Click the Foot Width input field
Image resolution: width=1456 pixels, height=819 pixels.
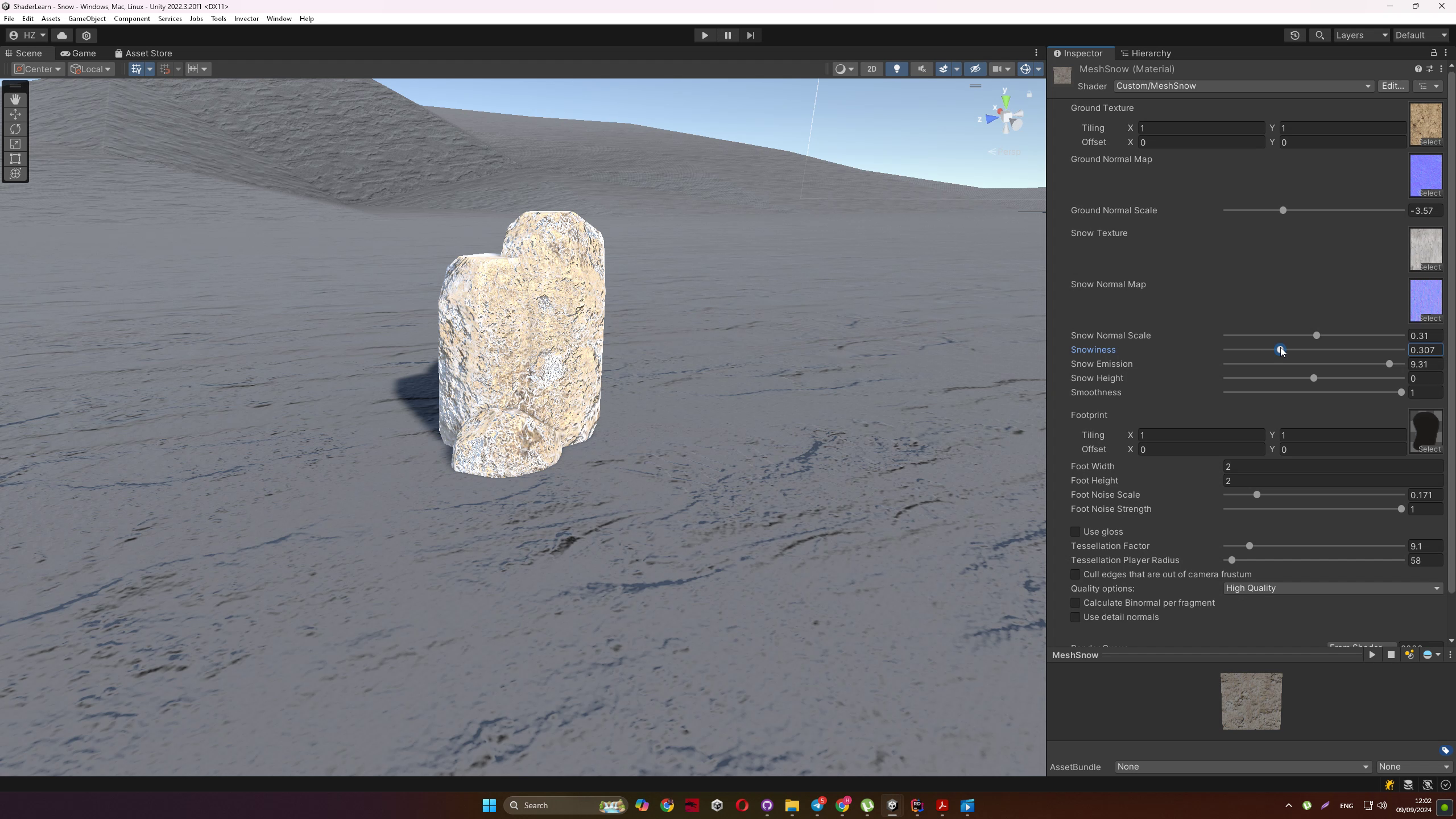[1333, 466]
